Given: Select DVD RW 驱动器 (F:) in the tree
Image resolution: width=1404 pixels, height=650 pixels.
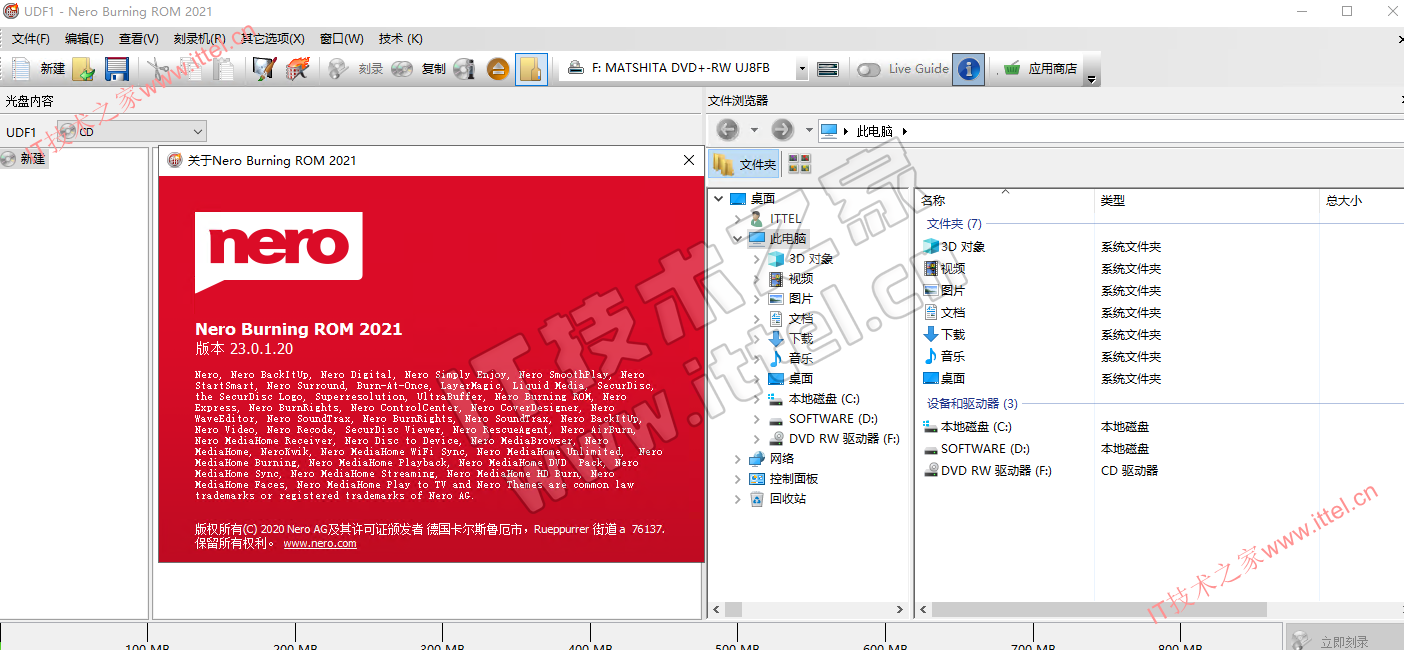Looking at the screenshot, I should [844, 439].
